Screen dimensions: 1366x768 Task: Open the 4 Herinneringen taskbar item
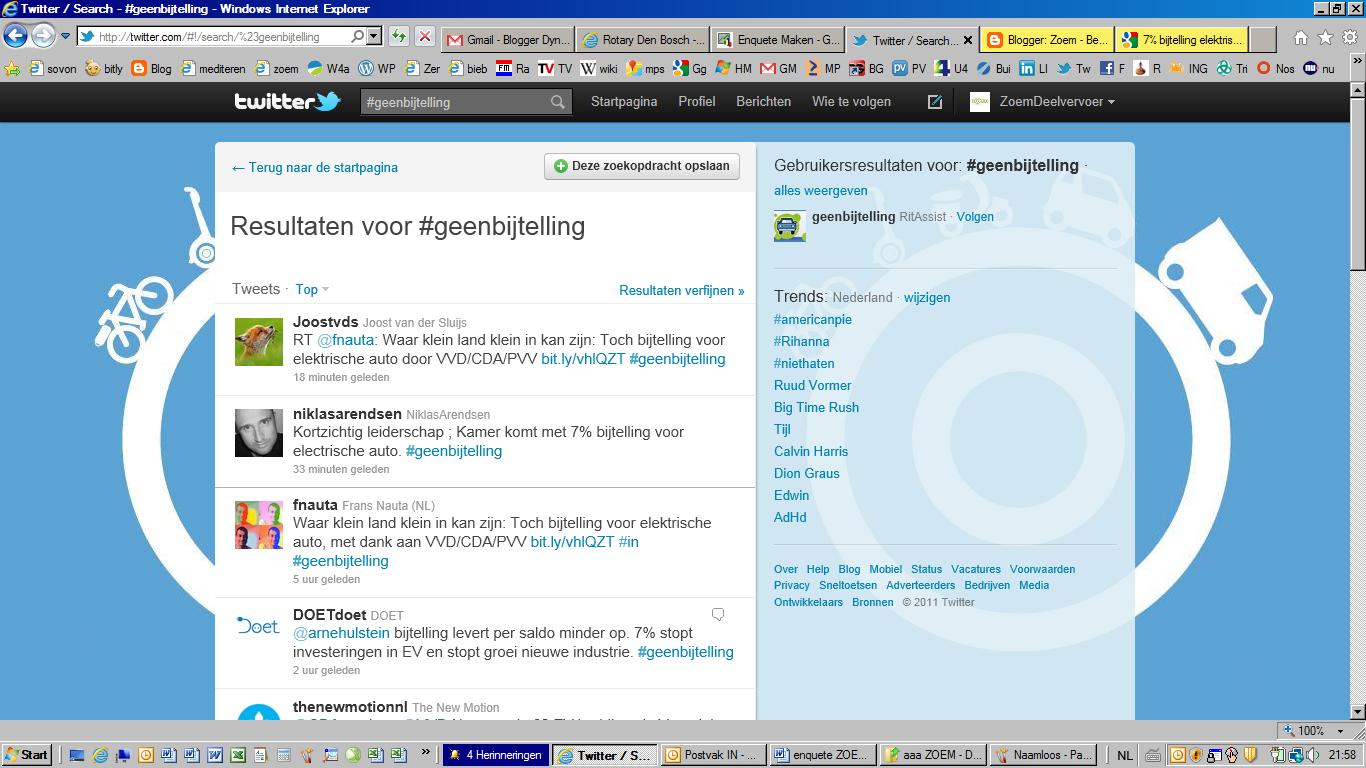click(x=495, y=755)
